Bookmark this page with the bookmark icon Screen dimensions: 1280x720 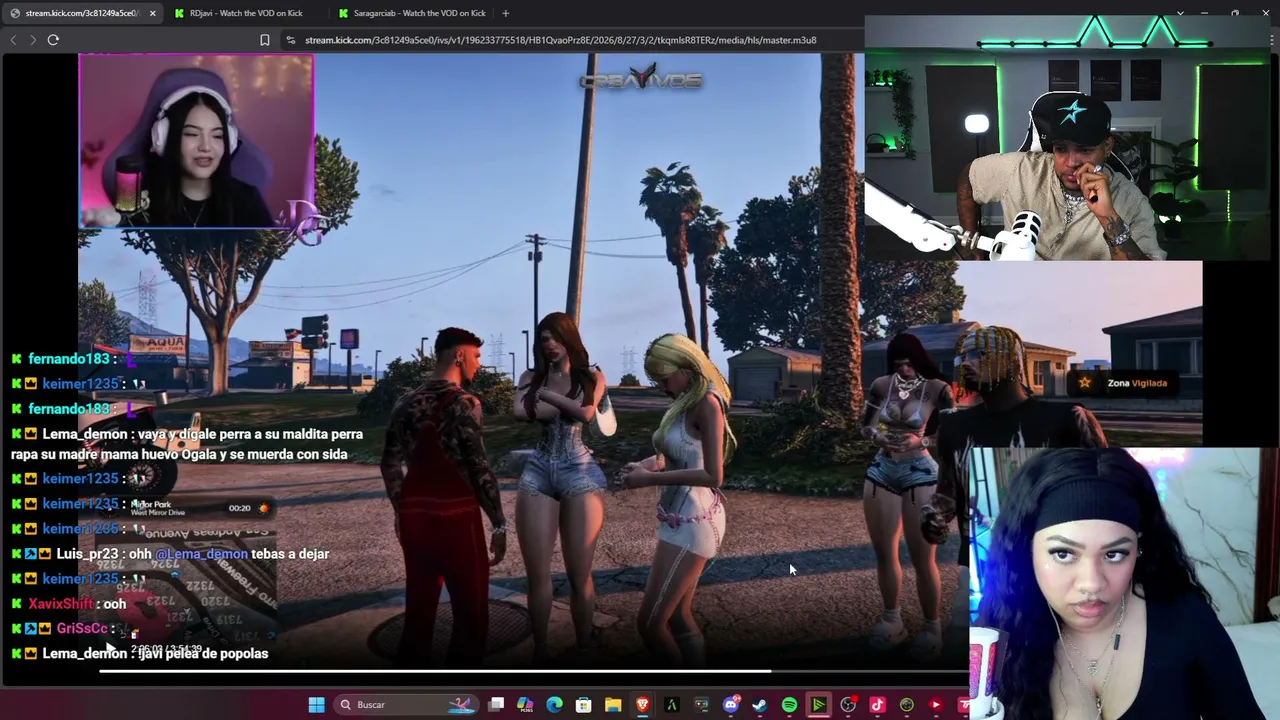(x=265, y=40)
